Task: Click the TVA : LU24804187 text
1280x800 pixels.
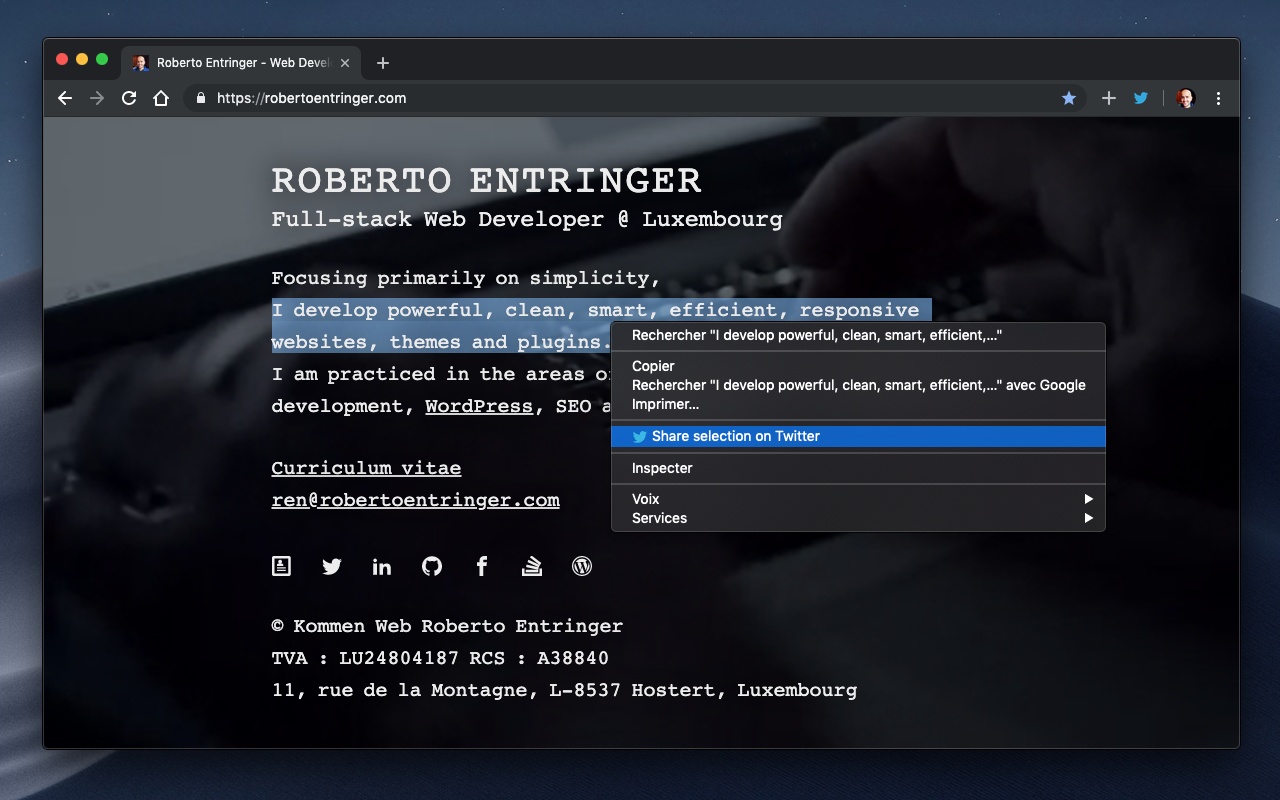Action: coord(365,658)
